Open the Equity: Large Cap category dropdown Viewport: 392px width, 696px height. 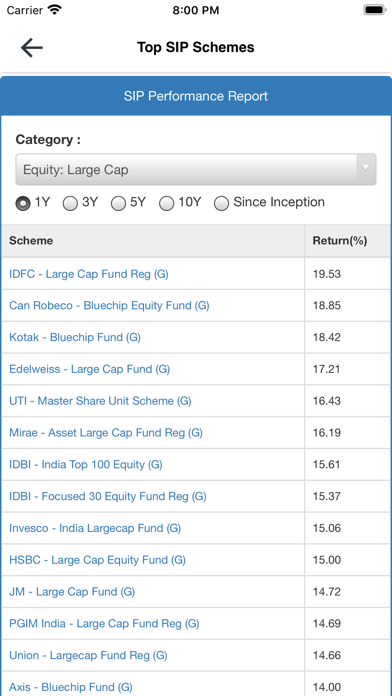click(x=196, y=170)
